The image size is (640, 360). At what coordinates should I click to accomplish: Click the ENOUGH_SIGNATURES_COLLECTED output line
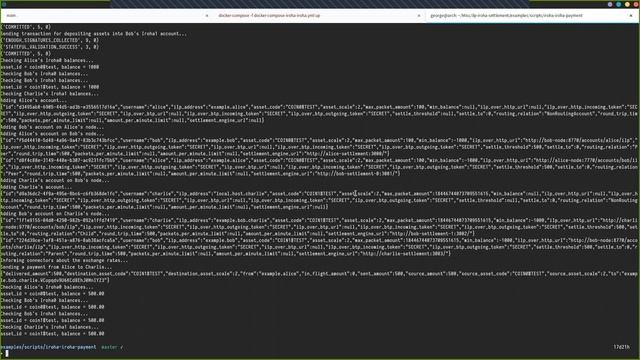(49, 40)
